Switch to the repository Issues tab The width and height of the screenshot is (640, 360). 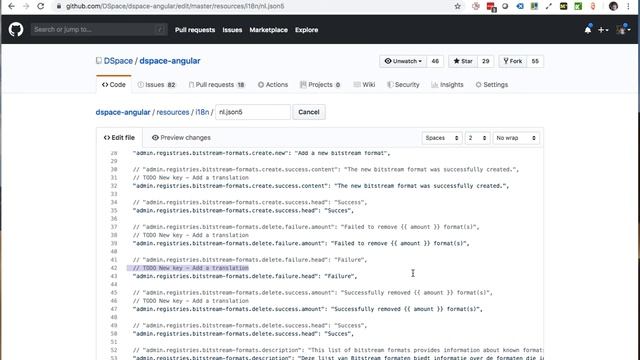(156, 84)
